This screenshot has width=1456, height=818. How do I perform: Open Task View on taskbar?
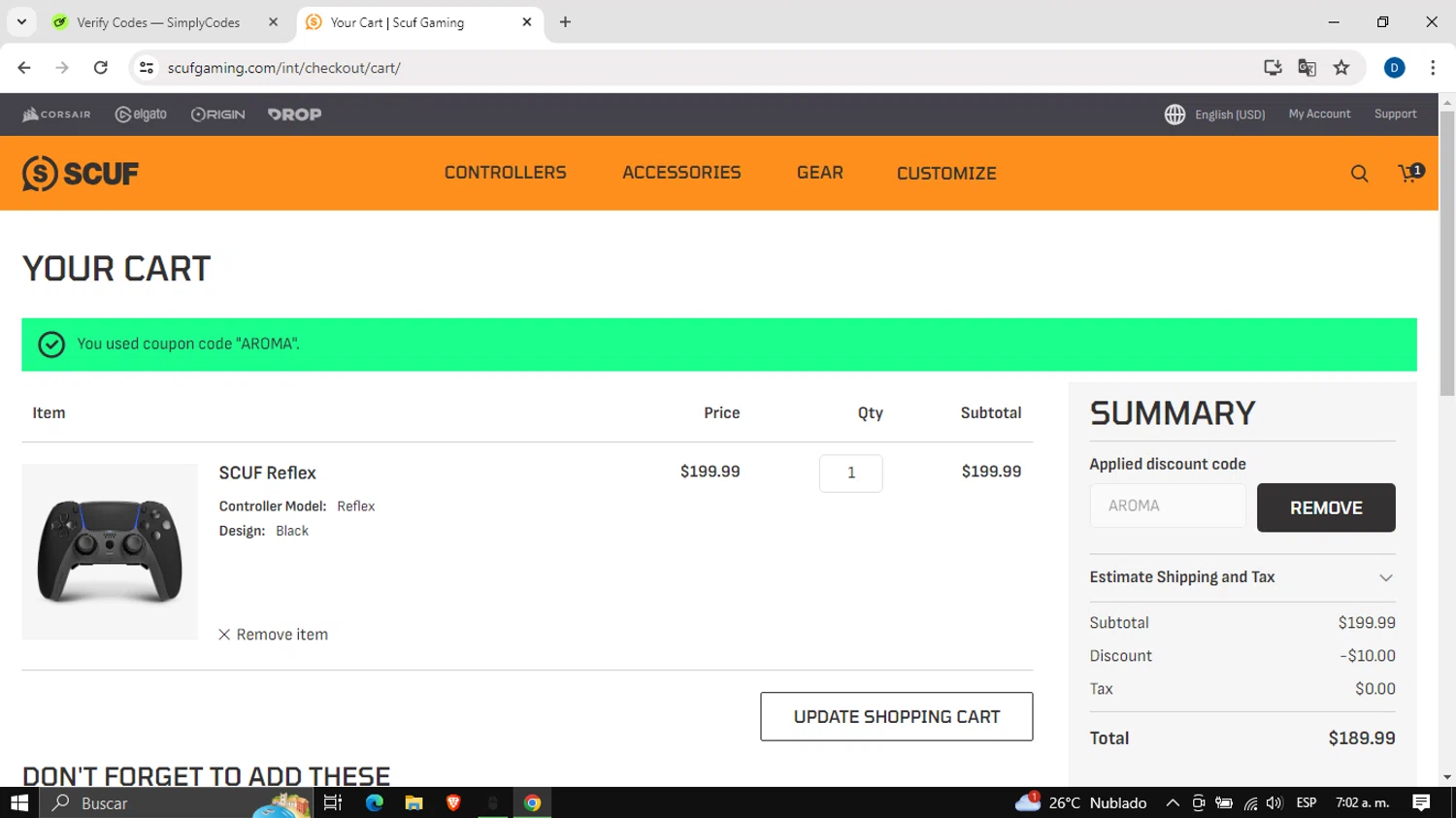(x=333, y=802)
